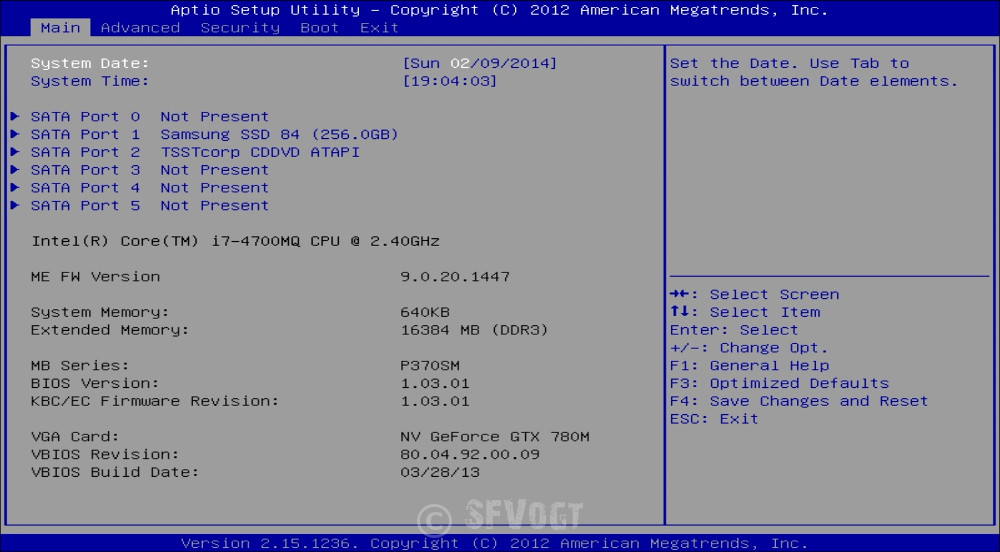
Task: Open the Advanced tab
Action: click(x=140, y=28)
